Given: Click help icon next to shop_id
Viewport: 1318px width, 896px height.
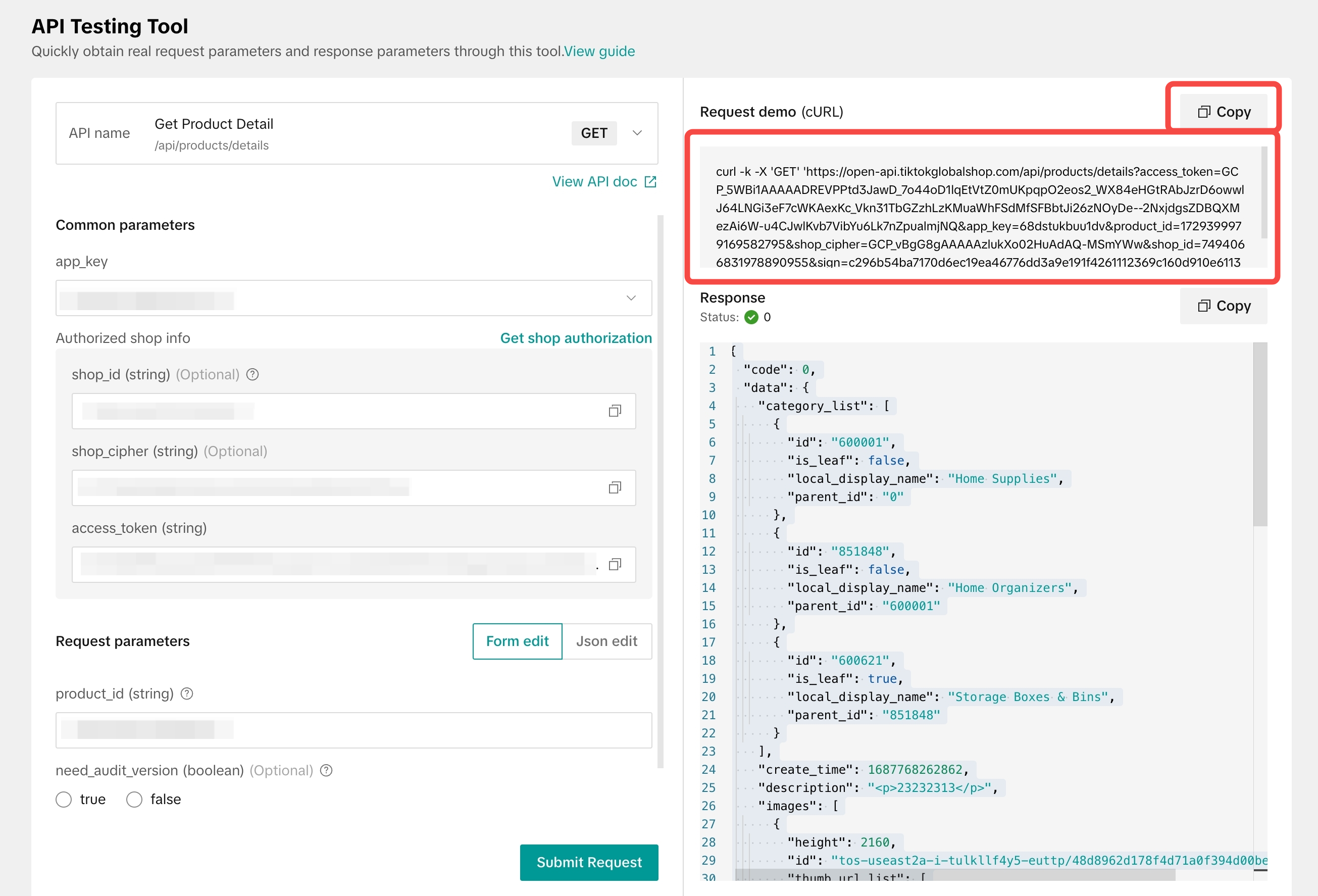Looking at the screenshot, I should tap(252, 374).
